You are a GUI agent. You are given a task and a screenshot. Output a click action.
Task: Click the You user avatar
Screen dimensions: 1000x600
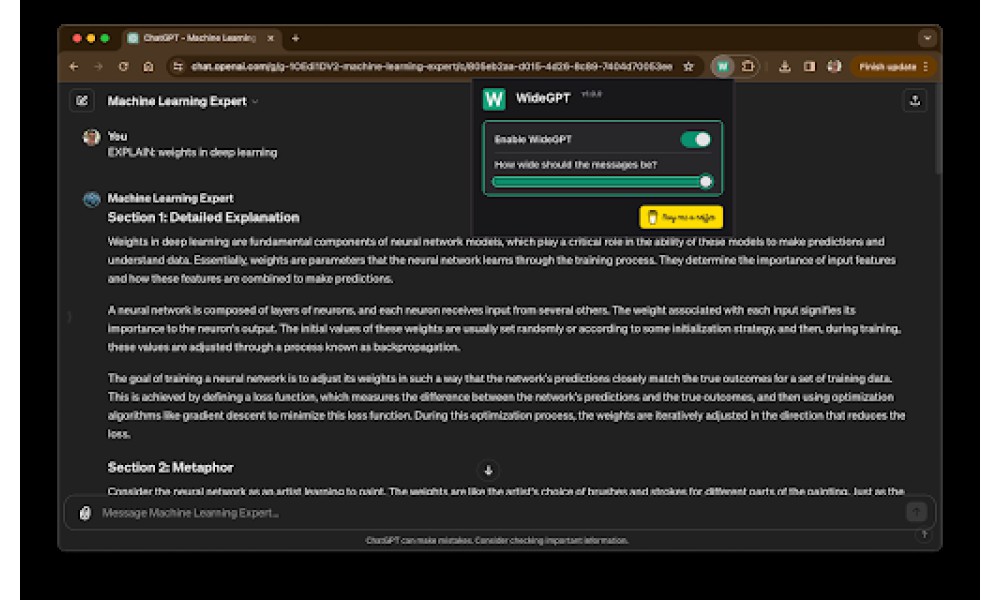coord(92,137)
